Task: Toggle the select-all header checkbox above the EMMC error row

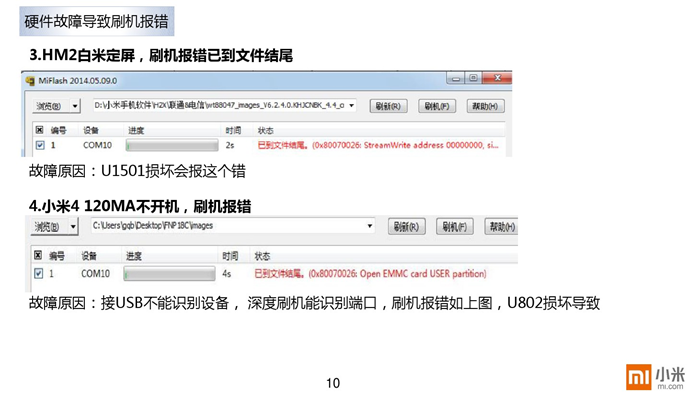Action: pyautogui.click(x=38, y=255)
